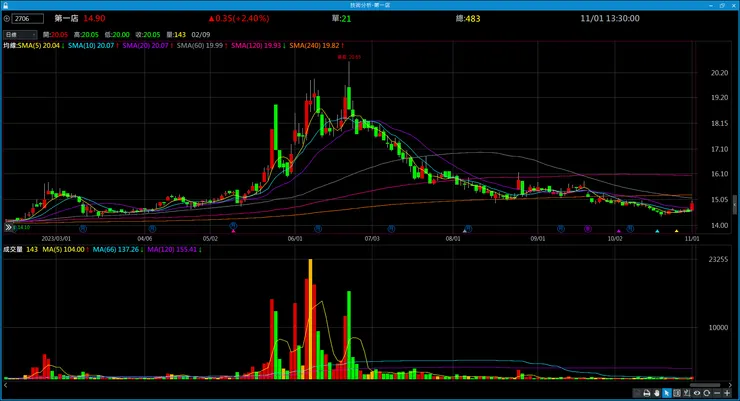Click the 20.20 price axis label

(719, 73)
